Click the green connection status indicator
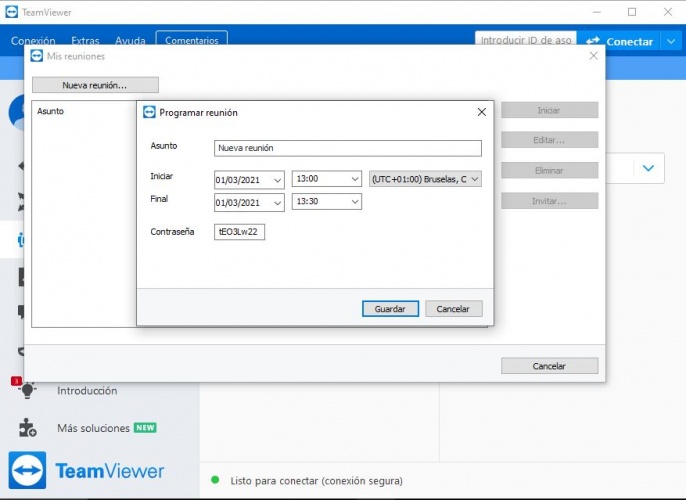Image resolution: width=686 pixels, height=500 pixels. coord(215,480)
